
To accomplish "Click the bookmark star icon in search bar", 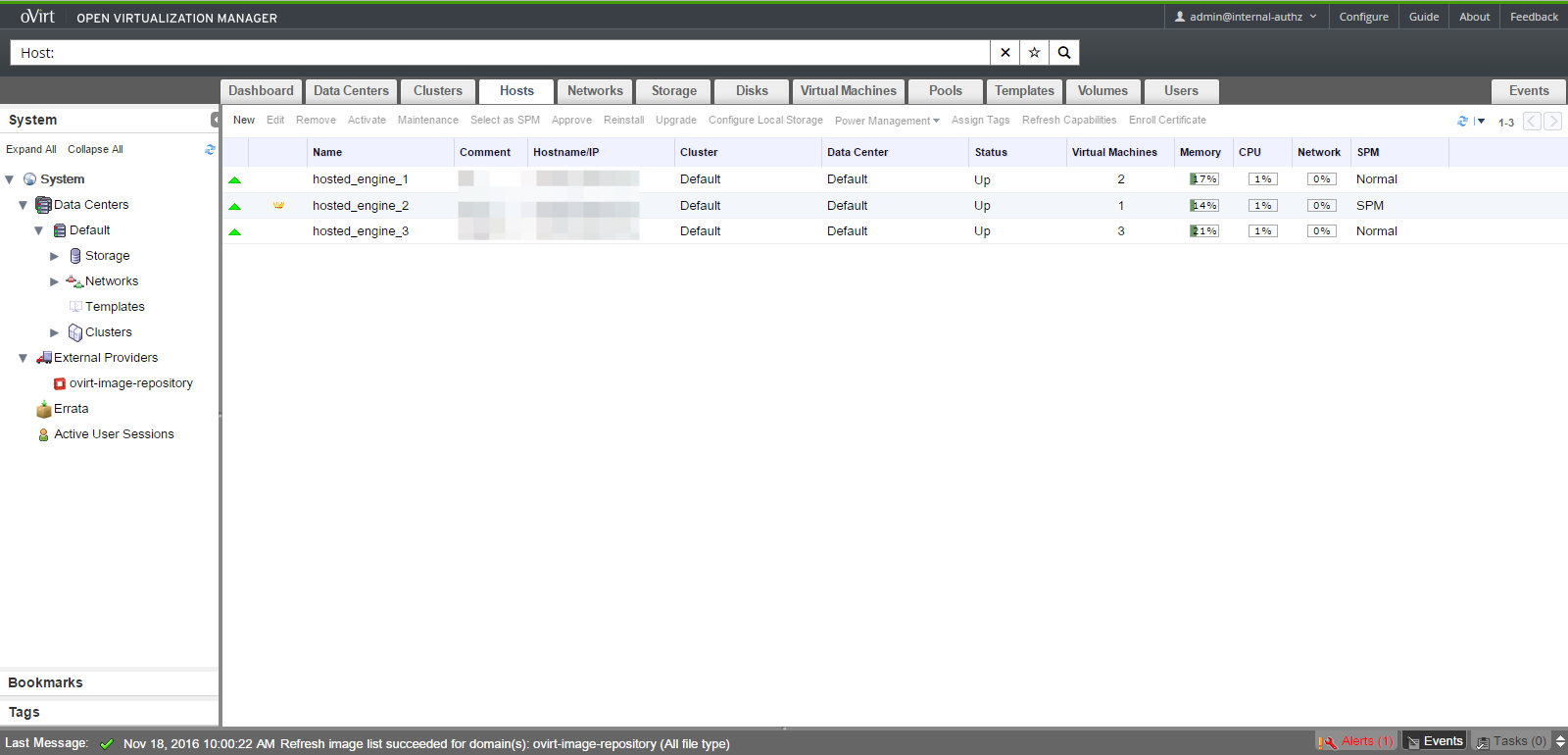I will click(1034, 53).
